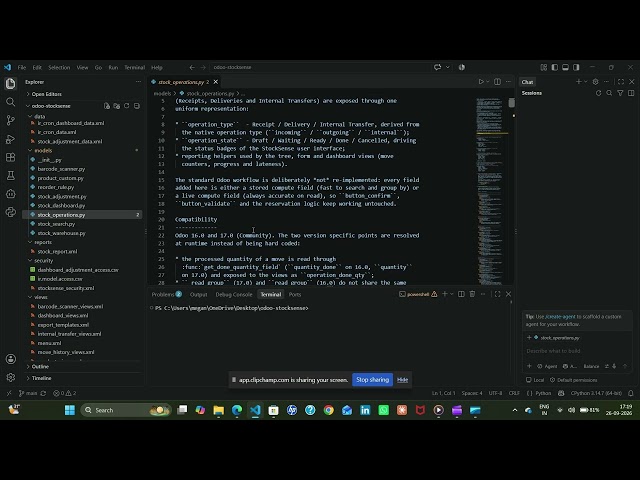The image size is (640, 480).
Task: Run the Python file with play icon
Action: pos(481,82)
